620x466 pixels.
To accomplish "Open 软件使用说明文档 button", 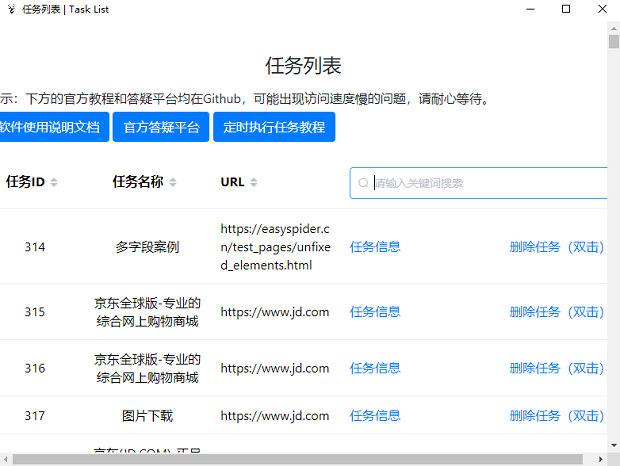I will [51, 127].
